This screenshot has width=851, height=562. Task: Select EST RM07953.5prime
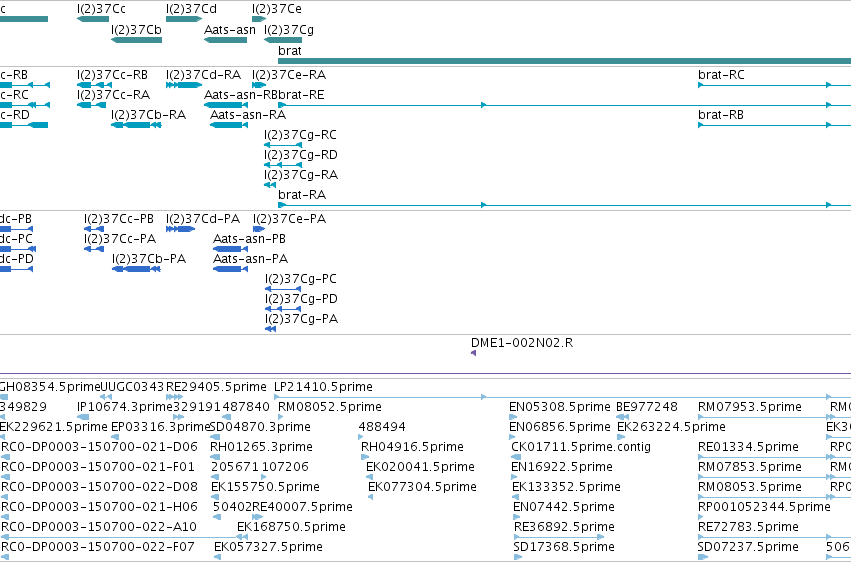pos(750,407)
